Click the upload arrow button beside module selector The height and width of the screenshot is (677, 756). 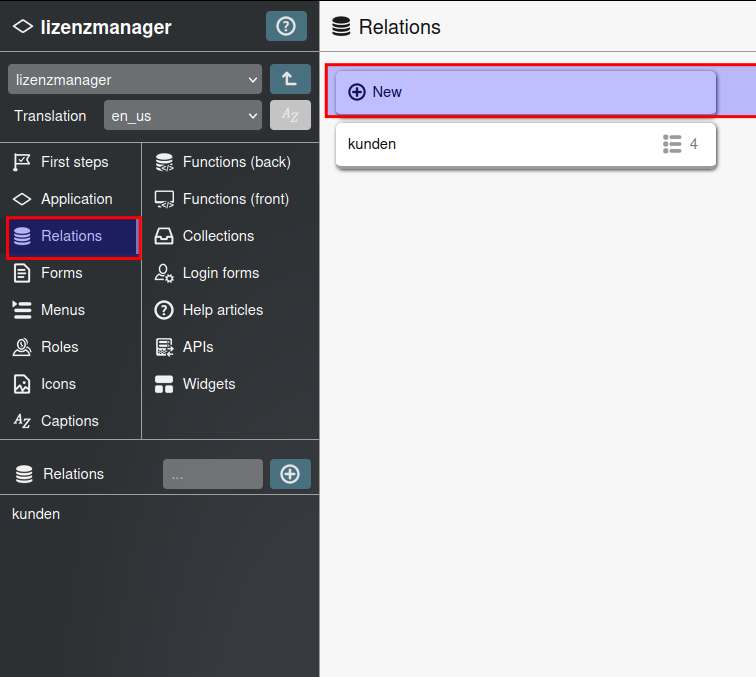point(290,79)
